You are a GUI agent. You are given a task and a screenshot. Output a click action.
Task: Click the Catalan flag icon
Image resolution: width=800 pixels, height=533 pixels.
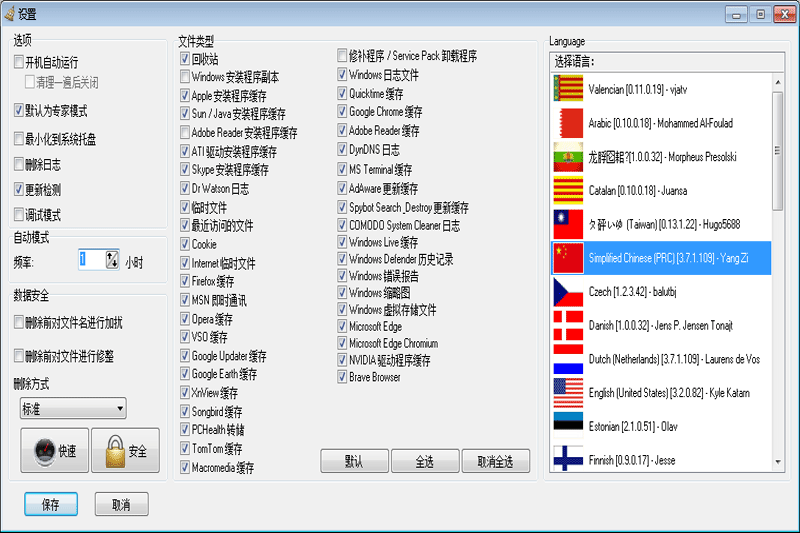[568, 190]
